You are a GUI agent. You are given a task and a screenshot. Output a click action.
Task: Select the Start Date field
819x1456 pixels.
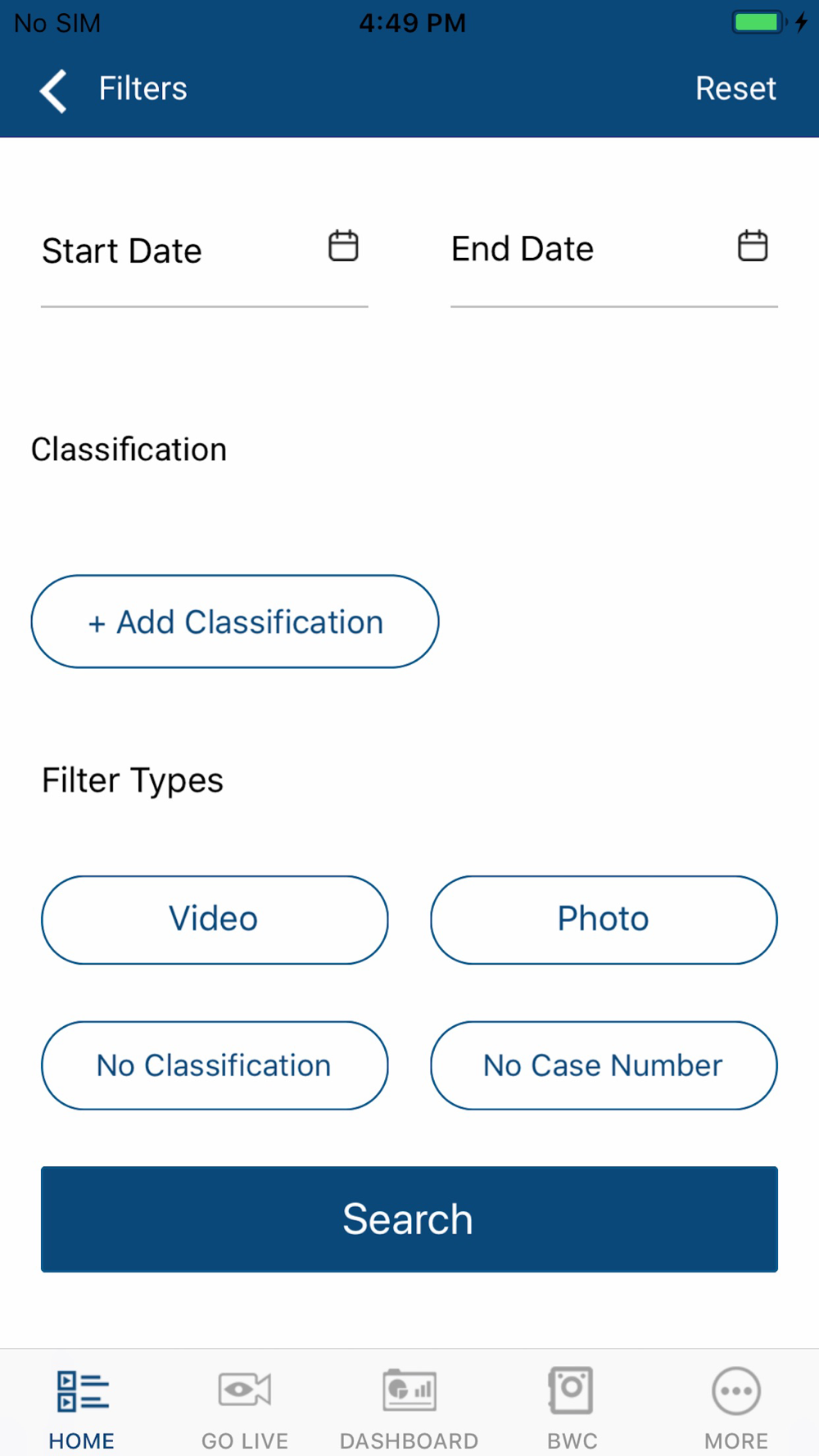pyautogui.click(x=204, y=251)
